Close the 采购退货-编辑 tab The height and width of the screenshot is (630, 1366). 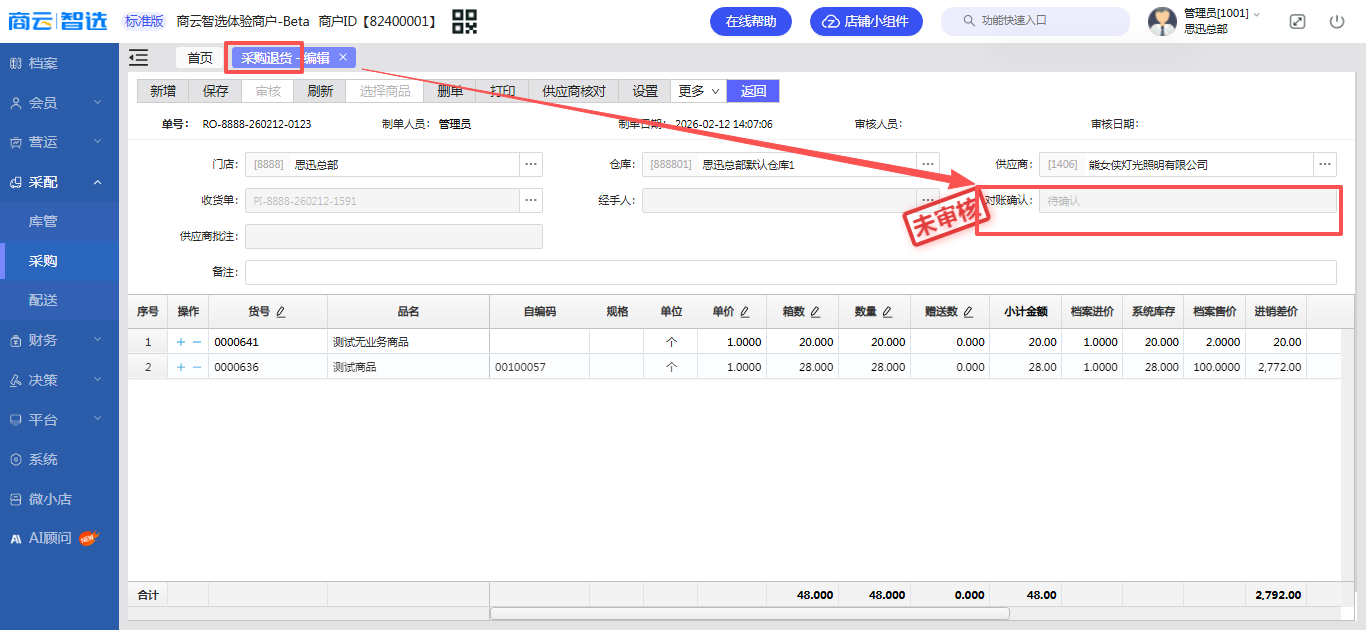343,58
